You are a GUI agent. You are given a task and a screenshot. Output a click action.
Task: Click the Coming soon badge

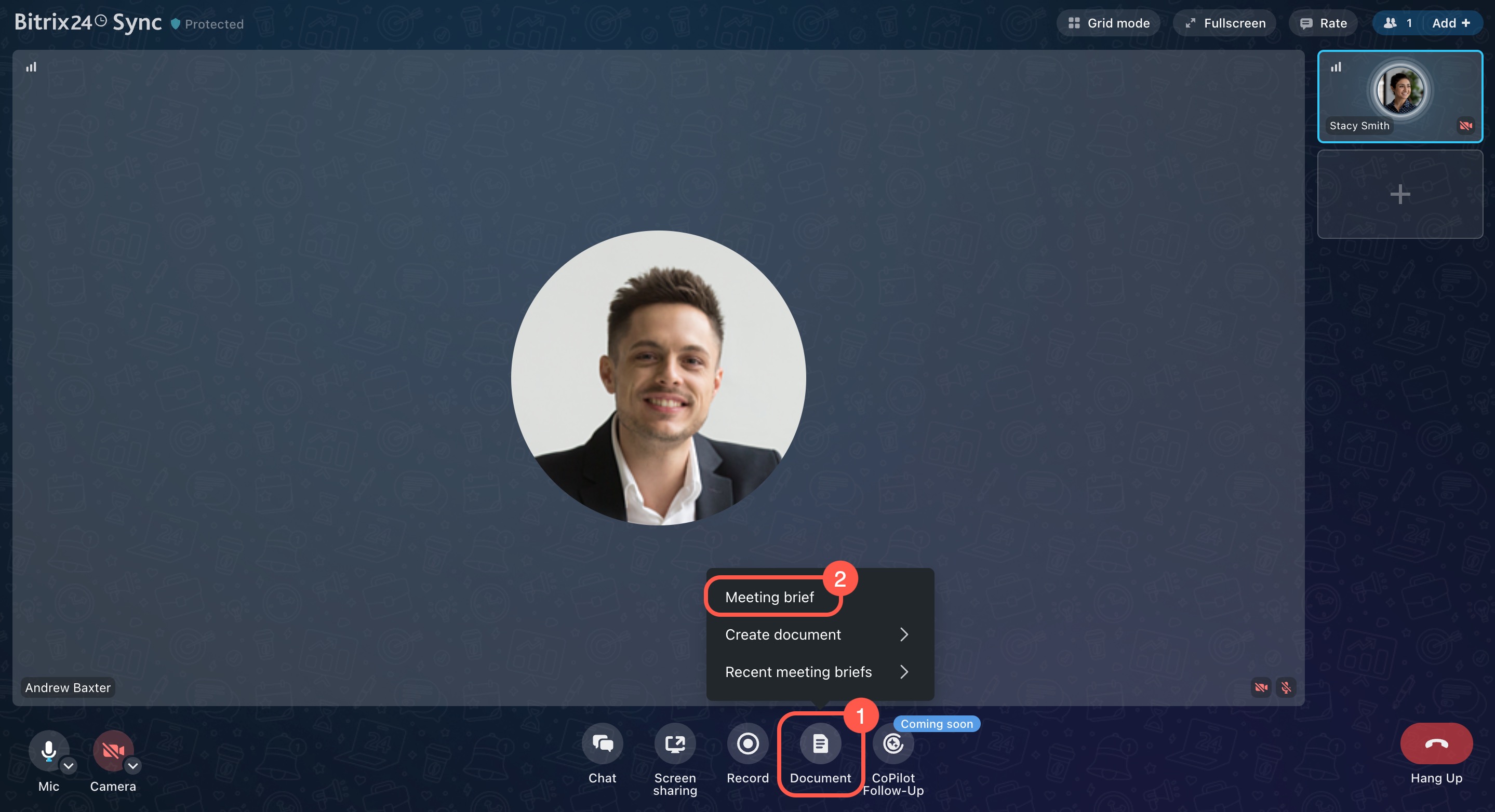click(937, 723)
